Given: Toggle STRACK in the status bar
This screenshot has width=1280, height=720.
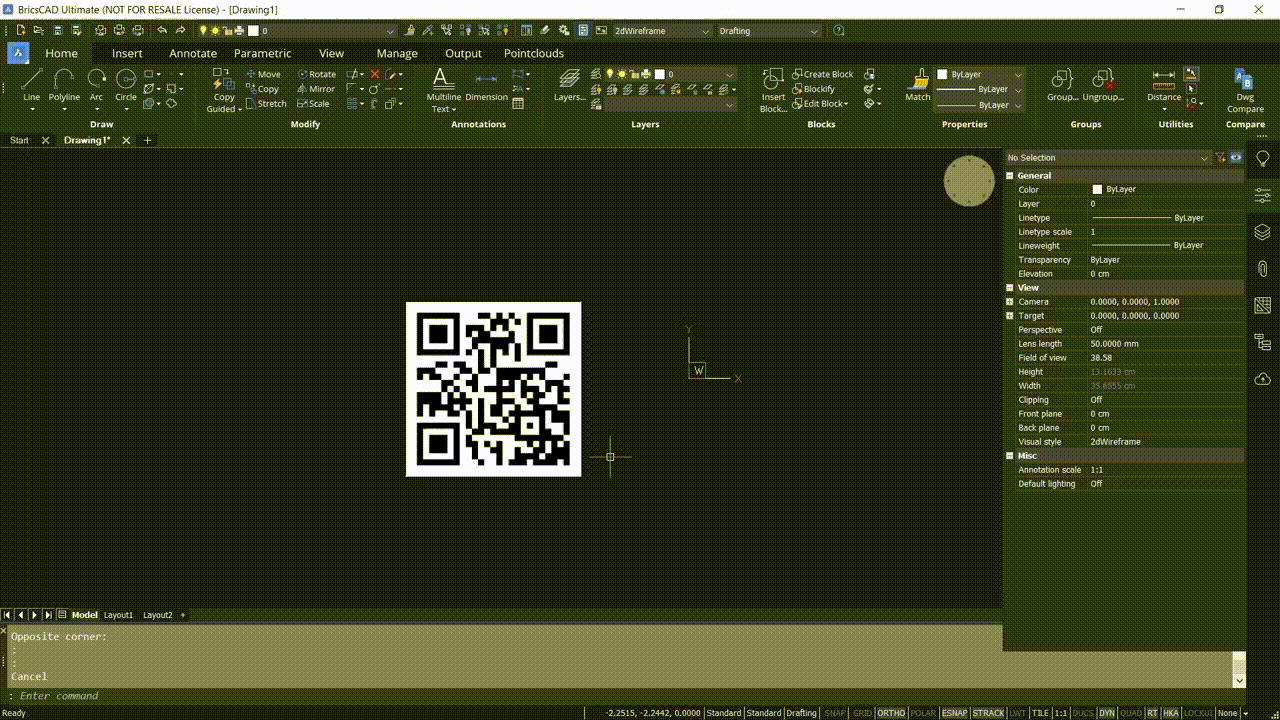Looking at the screenshot, I should coord(988,713).
